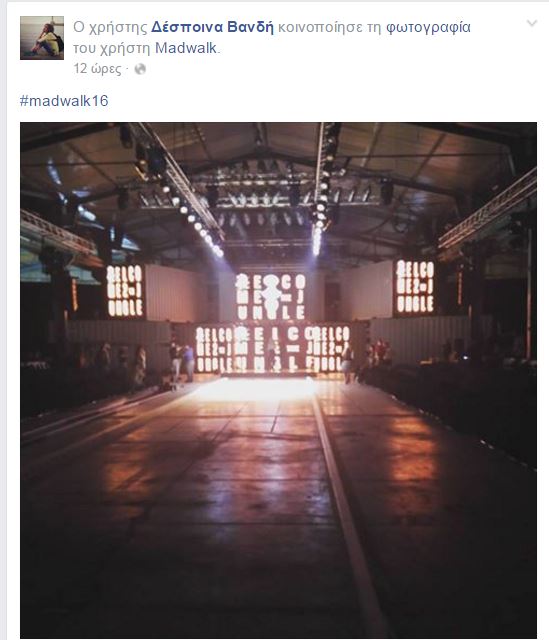Click the 12 ώρες timestamp
Viewport: 549px width, 640px height.
pyautogui.click(x=98, y=69)
